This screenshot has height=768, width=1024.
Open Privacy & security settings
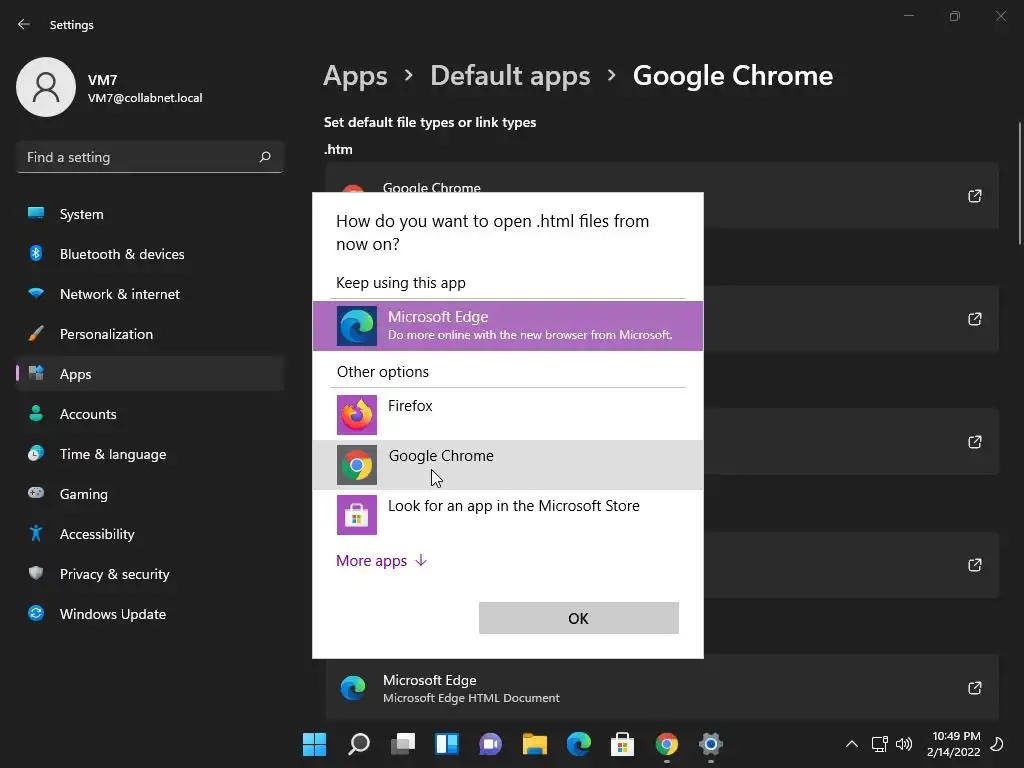click(150, 574)
